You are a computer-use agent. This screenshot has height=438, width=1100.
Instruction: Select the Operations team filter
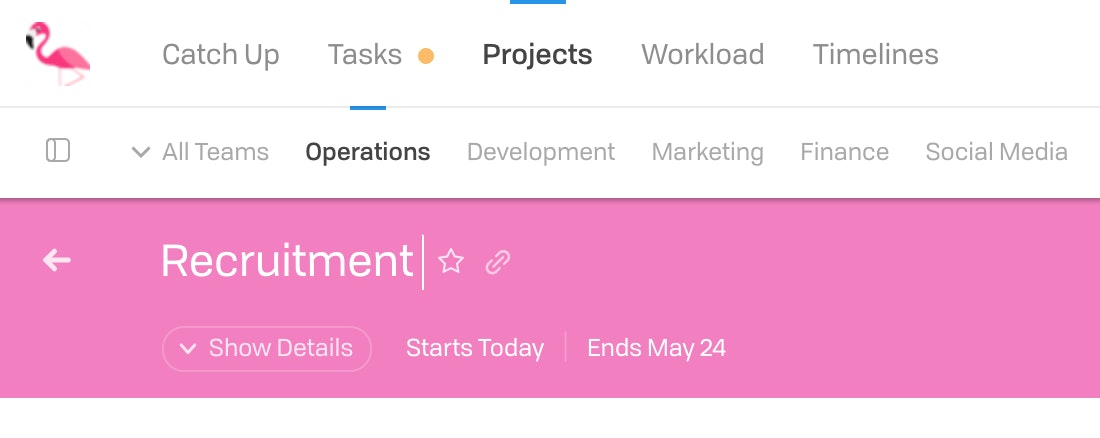click(368, 152)
